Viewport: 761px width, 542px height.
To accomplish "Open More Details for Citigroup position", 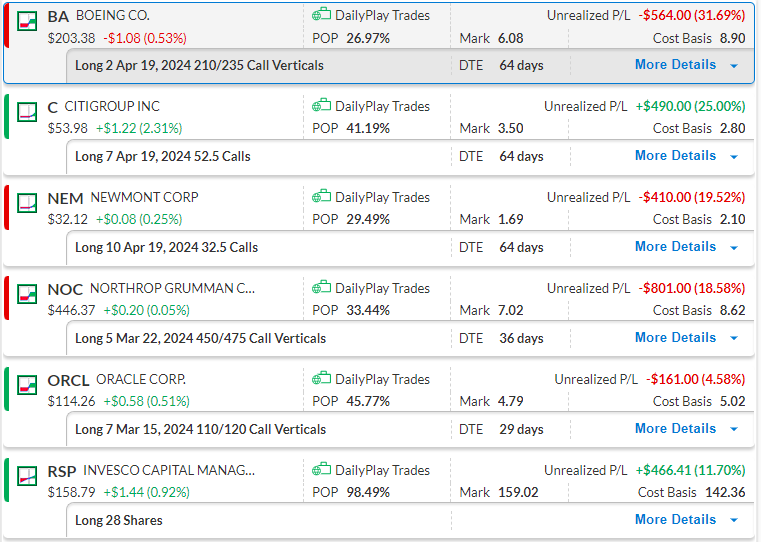I will pos(675,155).
